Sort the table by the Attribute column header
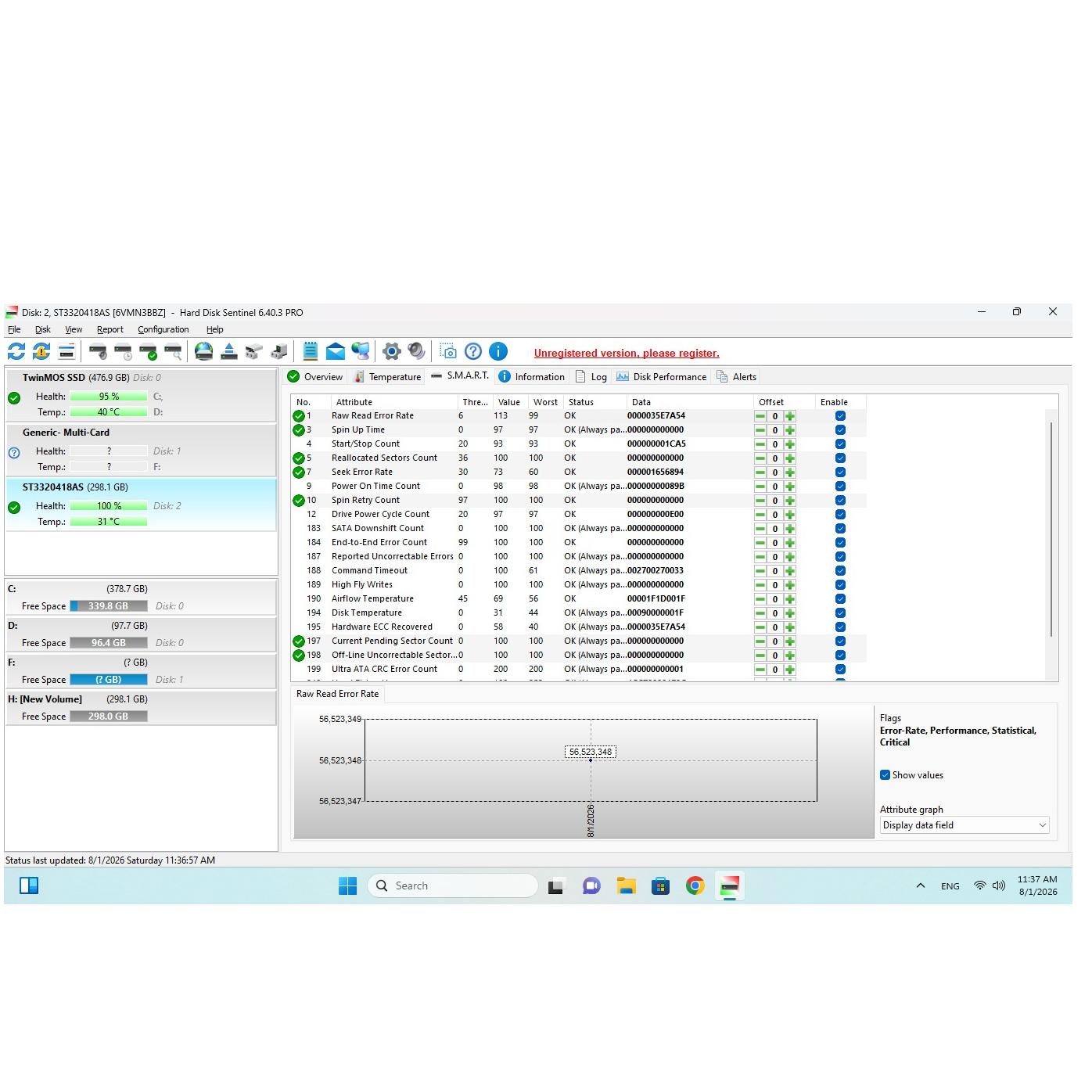Viewport: 1092px width, 1092px height. pos(394,402)
